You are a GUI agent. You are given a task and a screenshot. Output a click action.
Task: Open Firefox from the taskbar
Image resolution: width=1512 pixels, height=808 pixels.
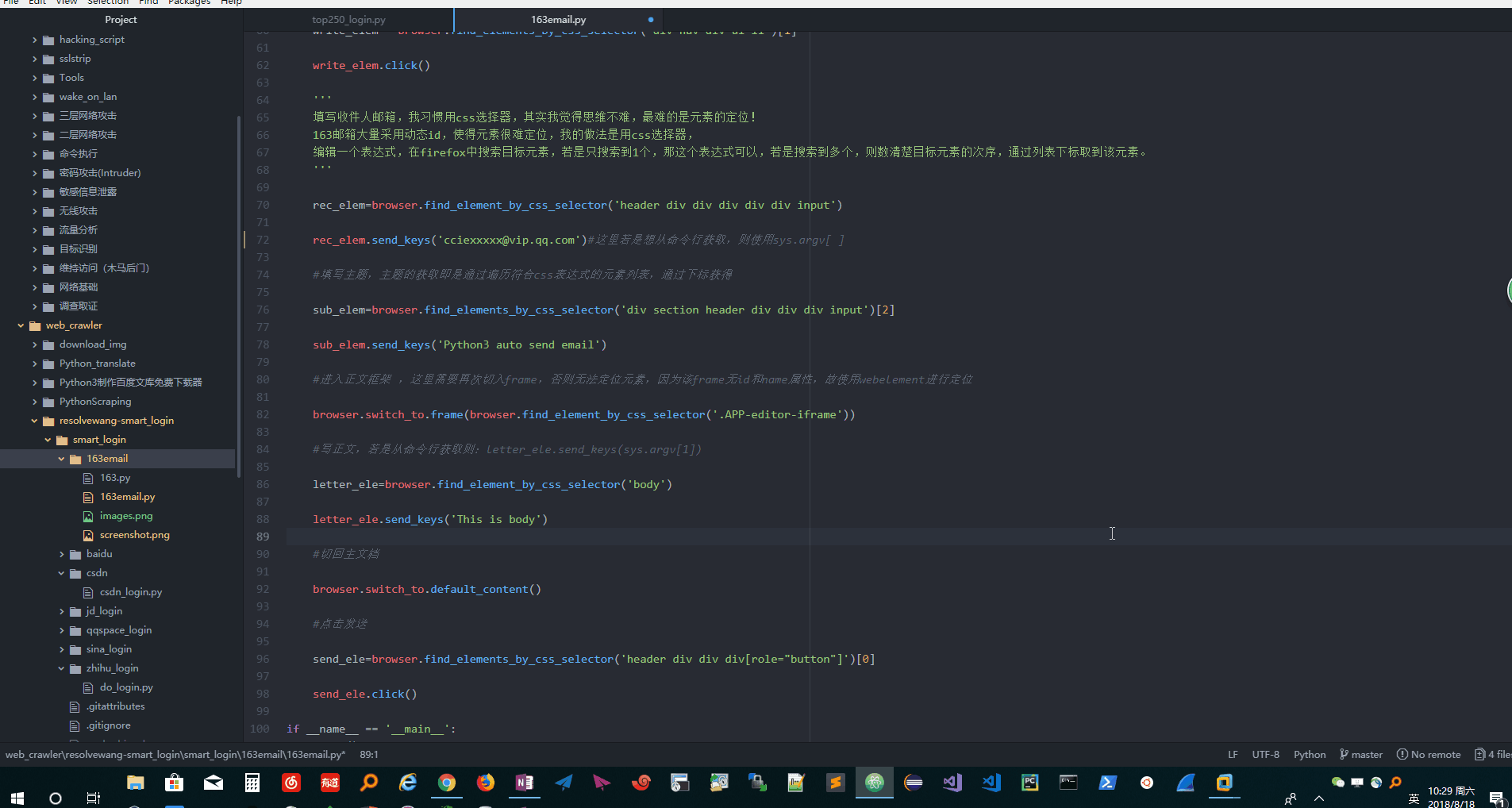(x=486, y=783)
